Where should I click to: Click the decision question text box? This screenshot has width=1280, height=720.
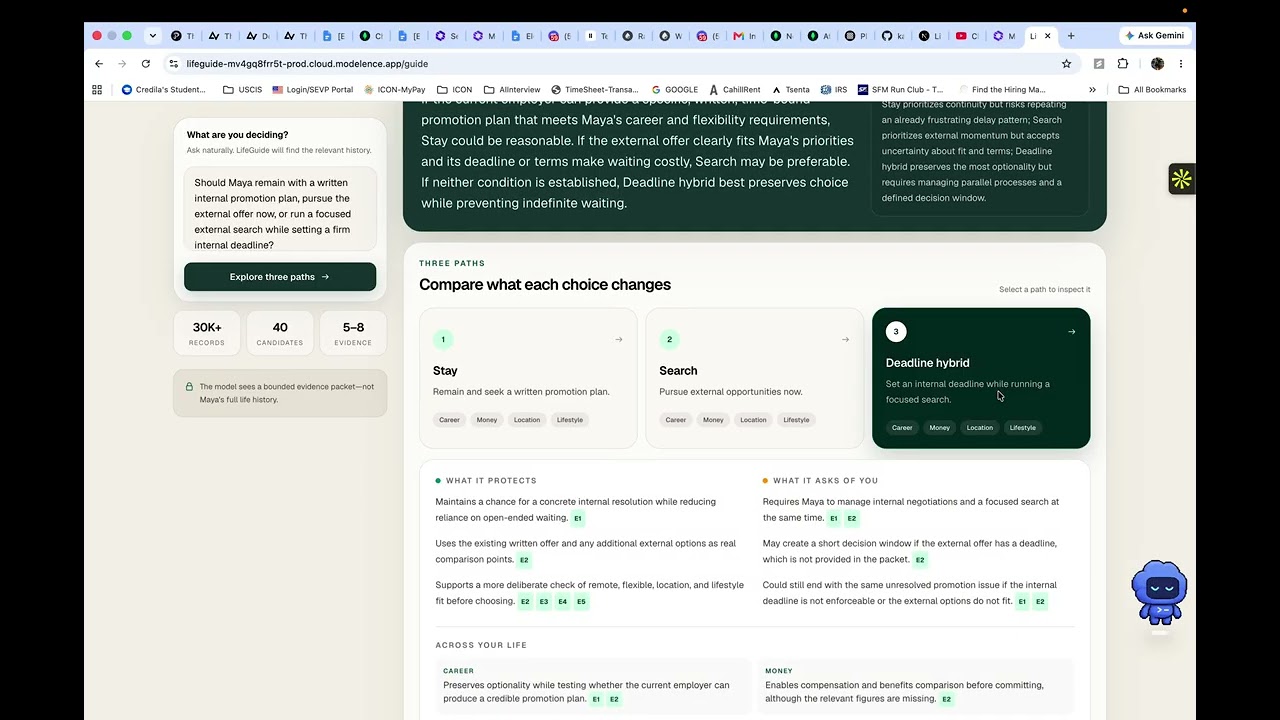pyautogui.click(x=280, y=210)
